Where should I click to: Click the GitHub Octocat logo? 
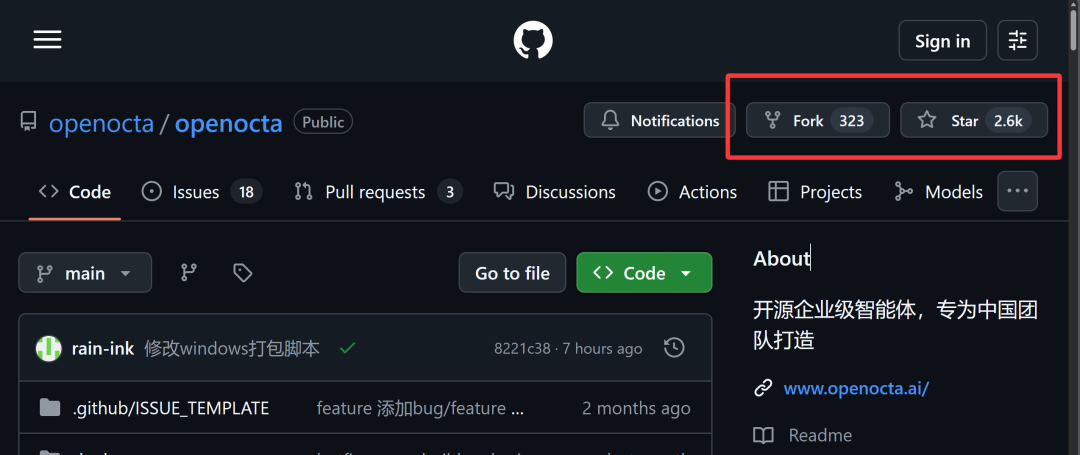coord(533,39)
